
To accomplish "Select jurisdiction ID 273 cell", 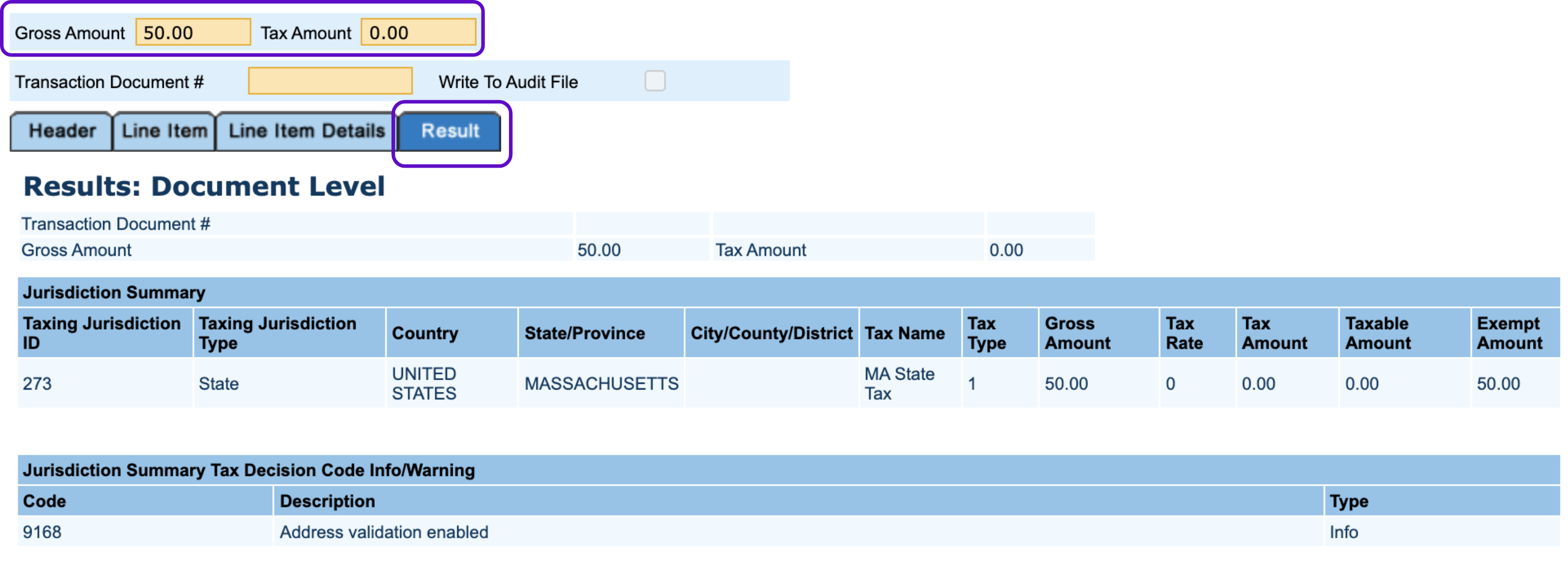I will (37, 383).
